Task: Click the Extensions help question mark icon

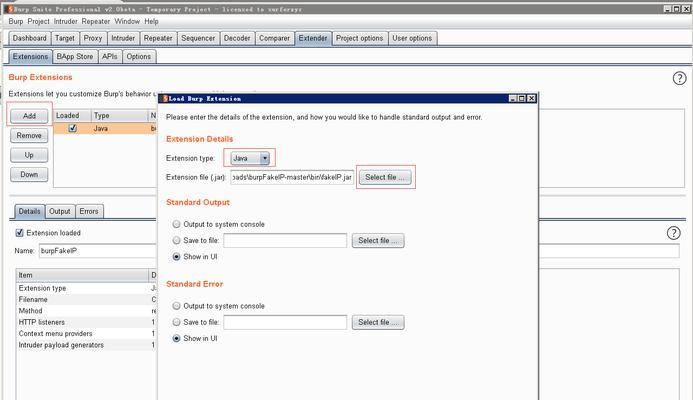Action: click(x=679, y=78)
